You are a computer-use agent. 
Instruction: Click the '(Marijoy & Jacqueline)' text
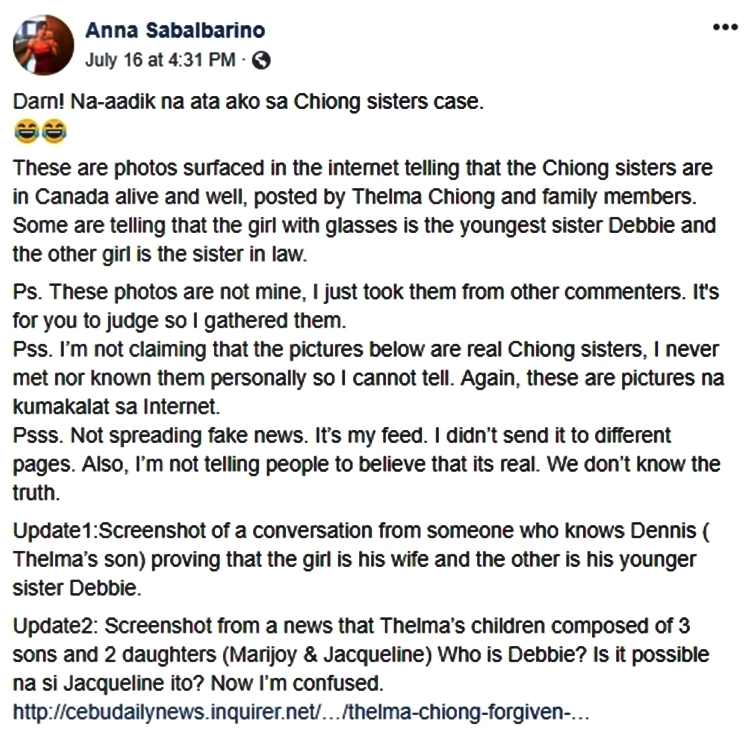click(x=327, y=655)
